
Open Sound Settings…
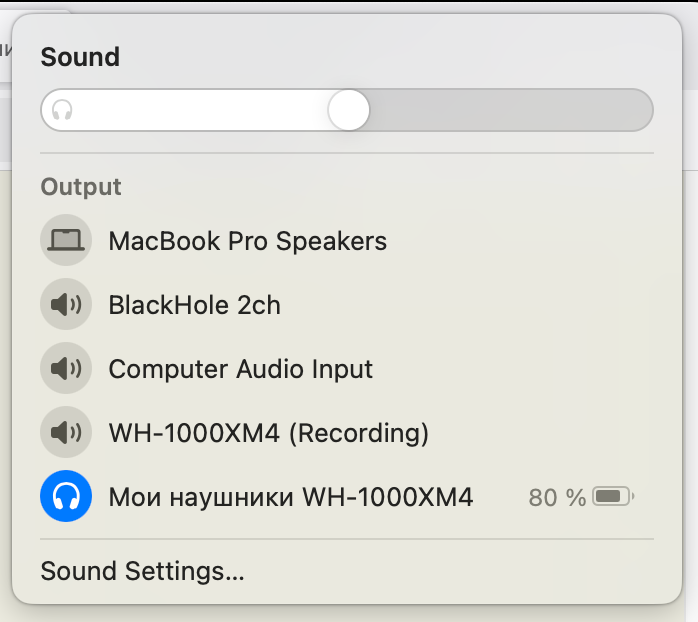(142, 572)
